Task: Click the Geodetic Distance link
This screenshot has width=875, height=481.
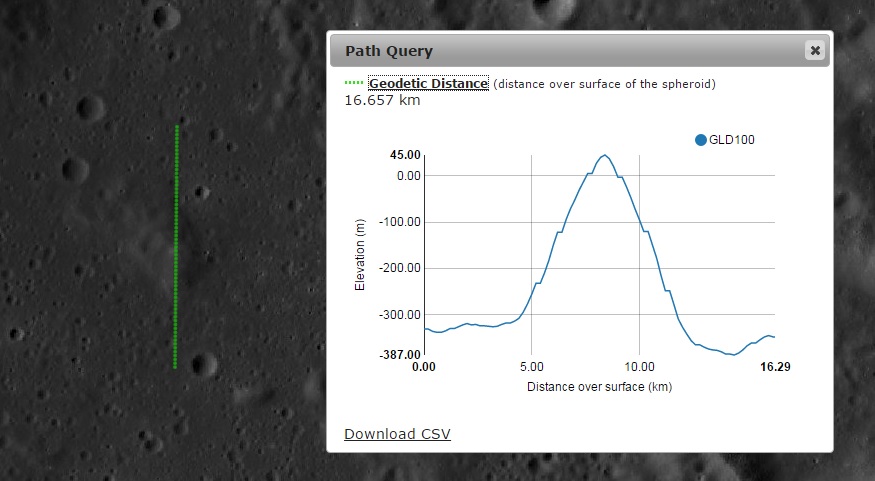Action: pos(428,84)
